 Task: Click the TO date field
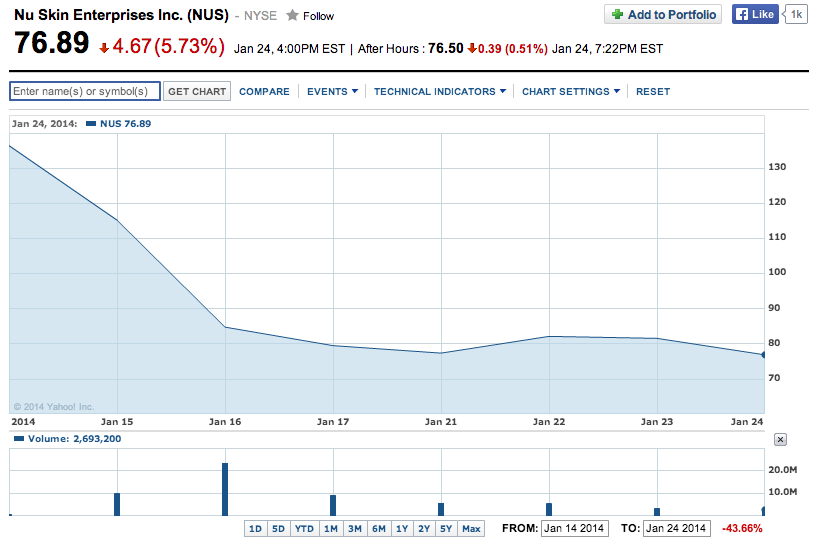[x=676, y=528]
